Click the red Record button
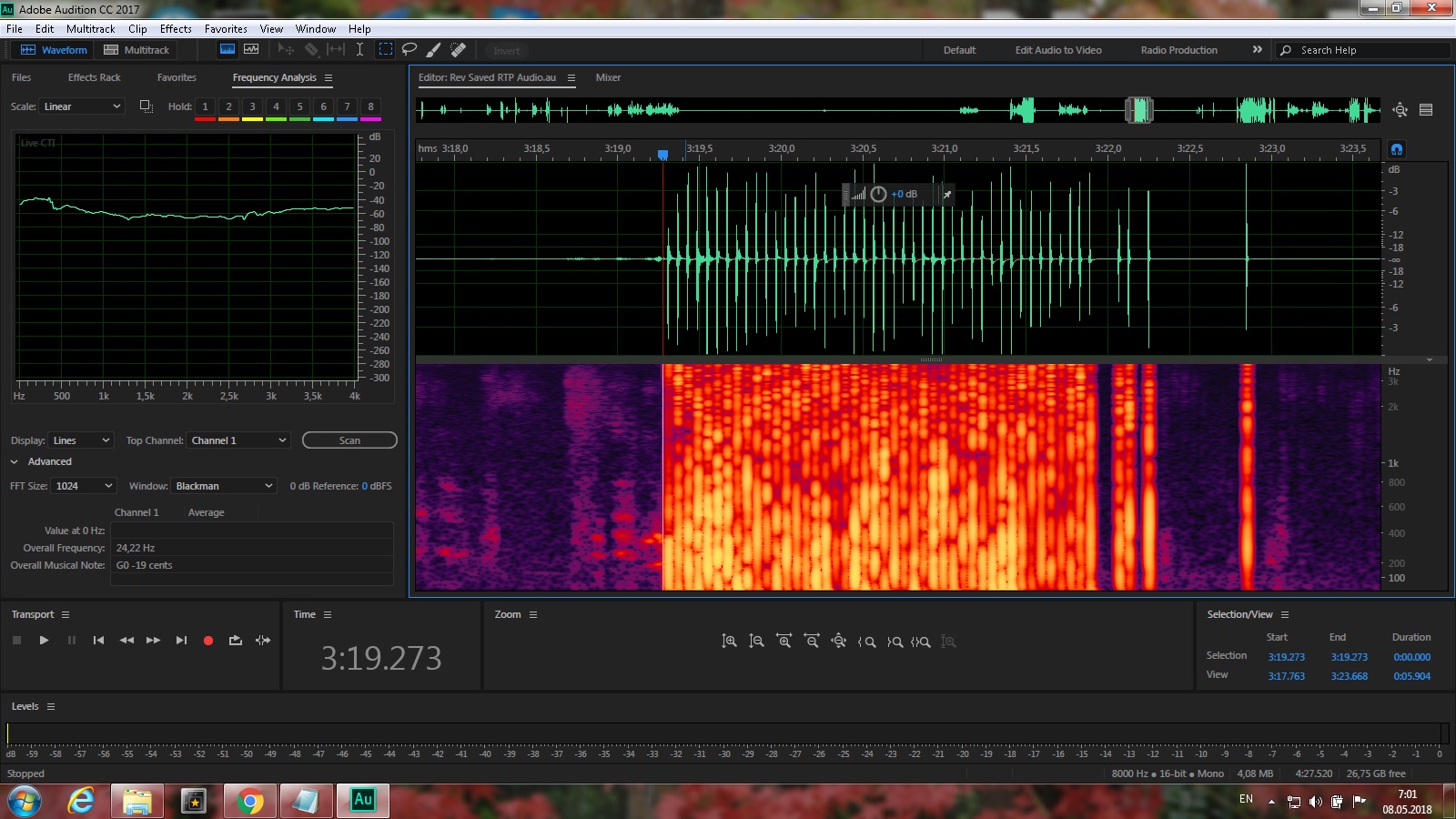This screenshot has width=1456, height=819. pos(208,641)
